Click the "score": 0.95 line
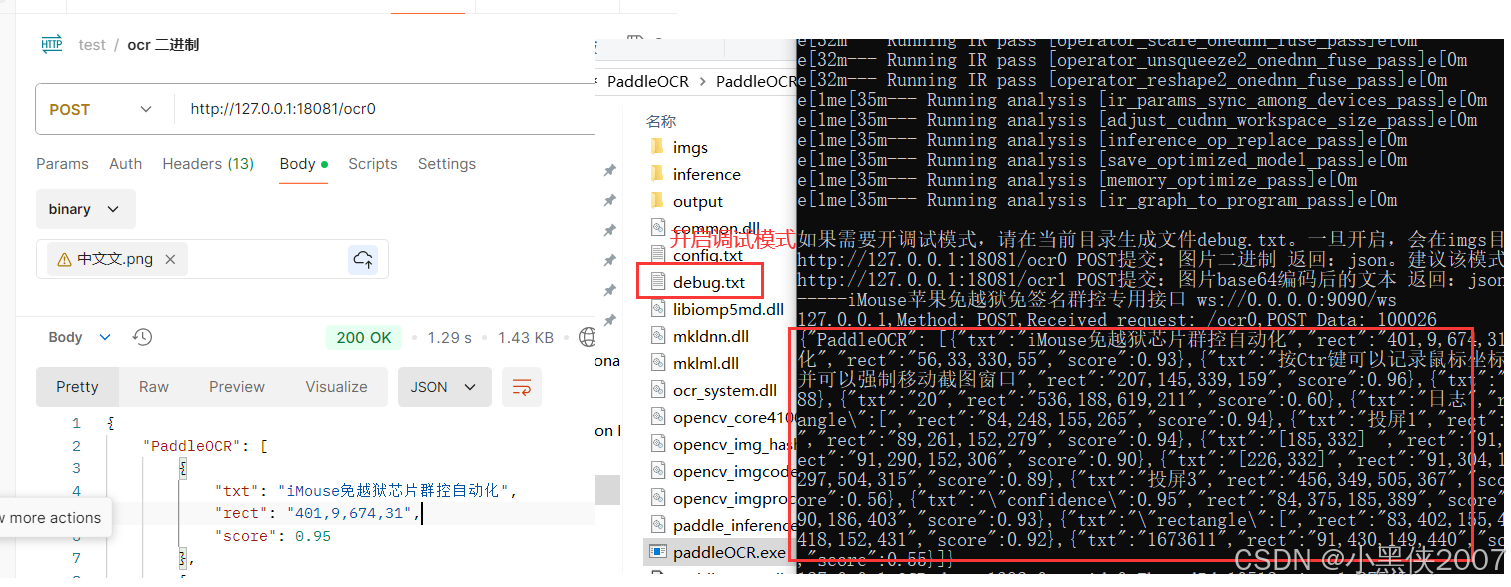Image resolution: width=1511 pixels, height=587 pixels. [273, 536]
